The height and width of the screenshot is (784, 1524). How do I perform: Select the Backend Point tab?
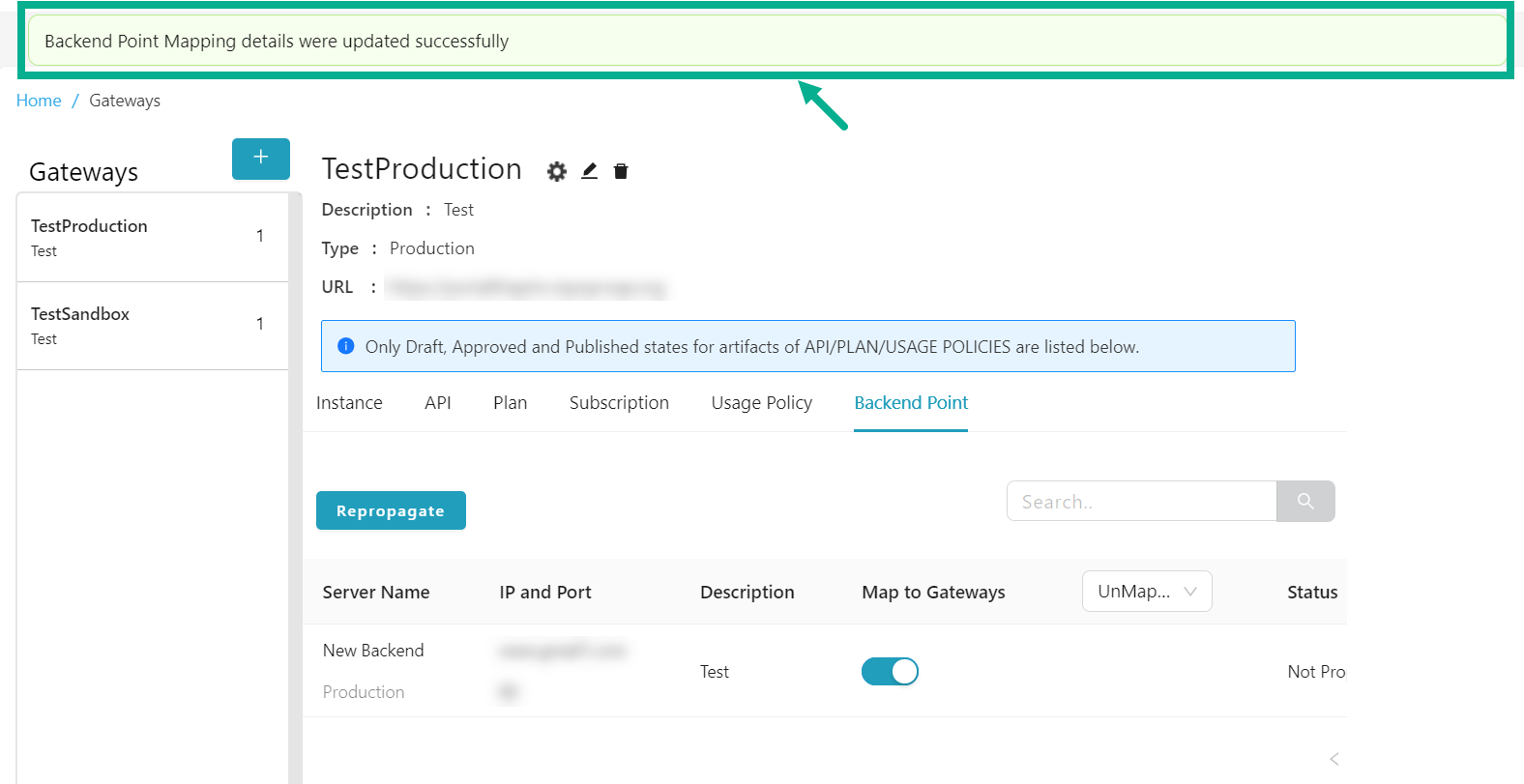[x=911, y=403]
